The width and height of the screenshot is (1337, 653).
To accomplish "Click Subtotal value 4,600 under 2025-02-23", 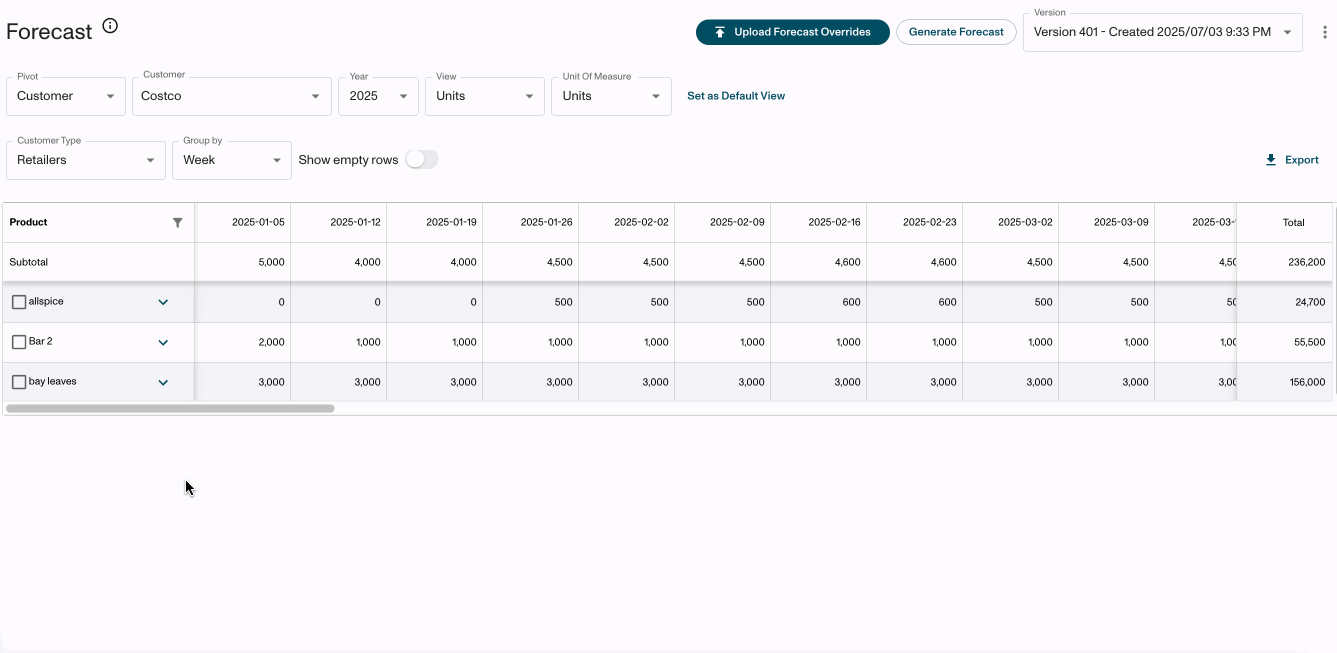I will [x=943, y=262].
